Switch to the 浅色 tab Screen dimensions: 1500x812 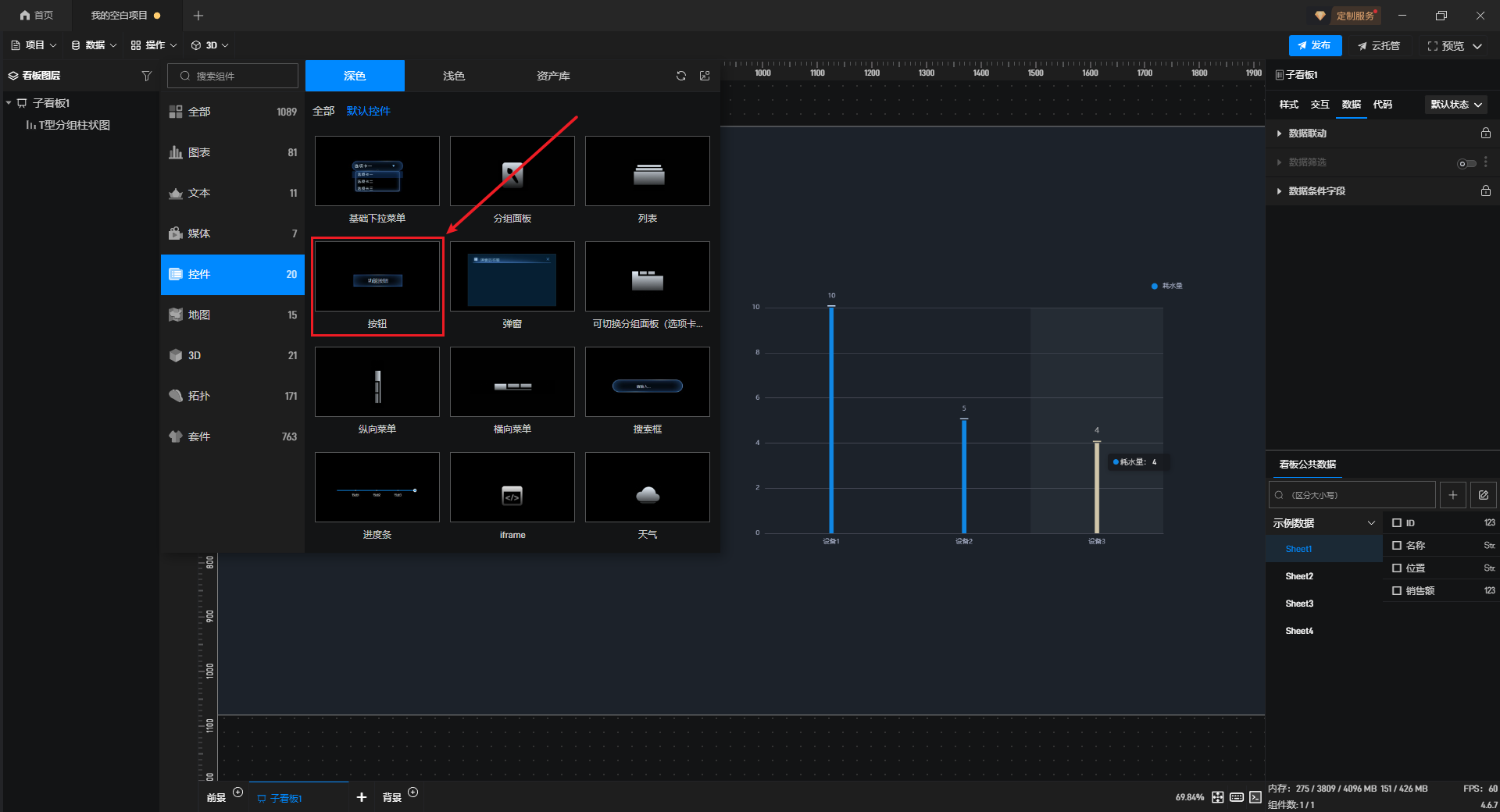click(454, 76)
